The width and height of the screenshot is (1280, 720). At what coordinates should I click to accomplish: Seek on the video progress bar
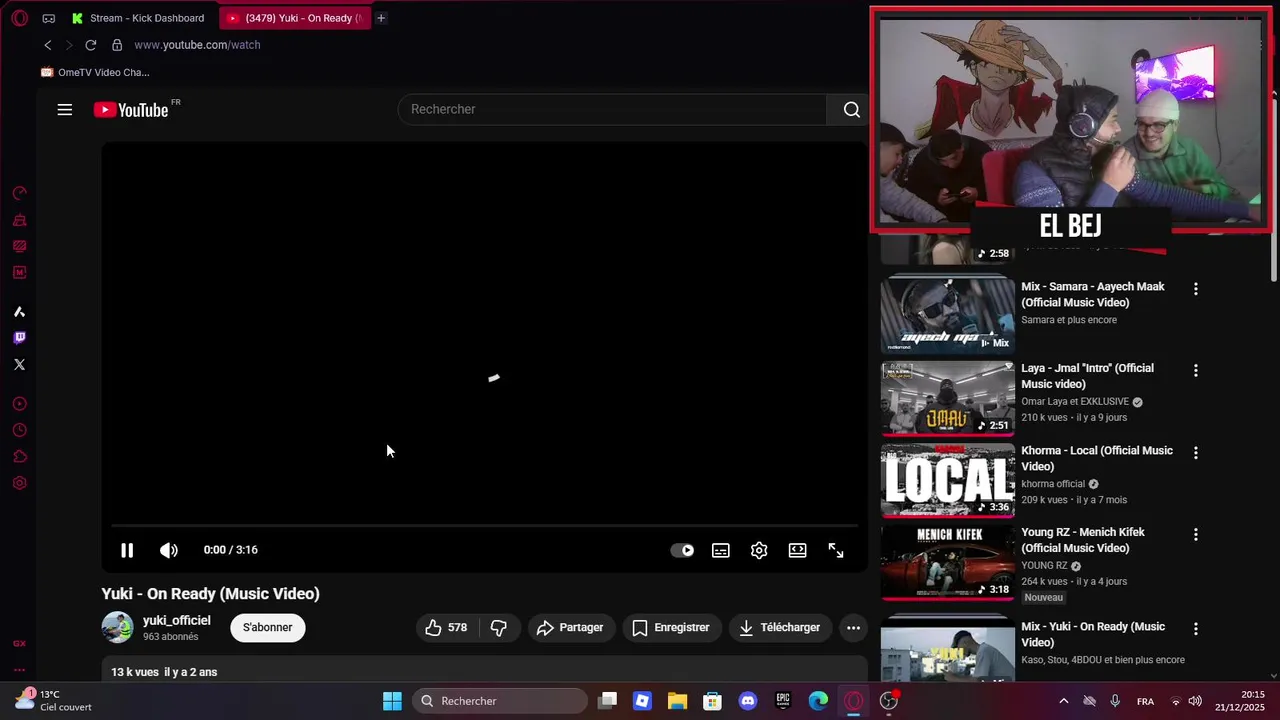(x=484, y=525)
